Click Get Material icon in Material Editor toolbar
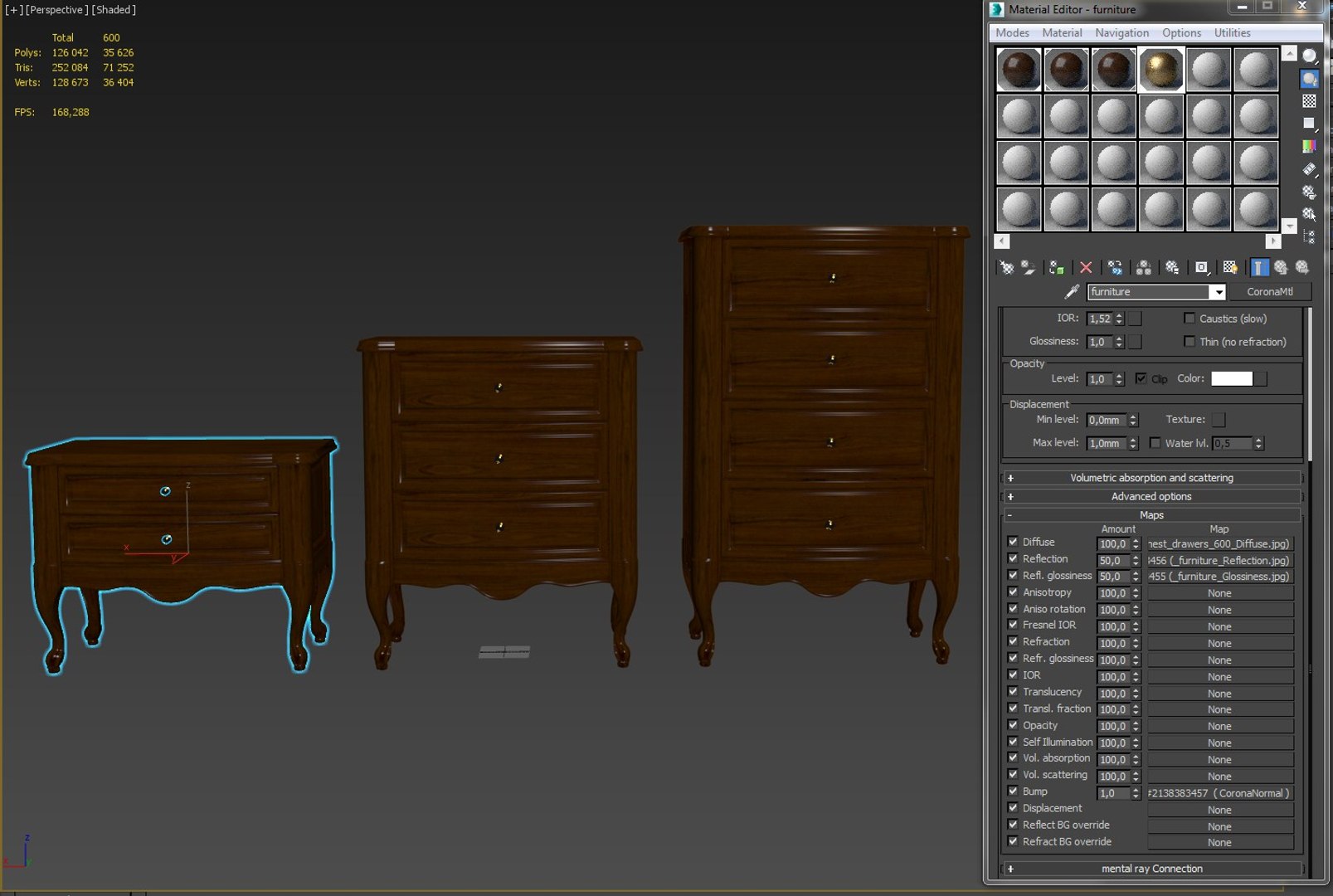The image size is (1333, 896). click(x=1006, y=267)
